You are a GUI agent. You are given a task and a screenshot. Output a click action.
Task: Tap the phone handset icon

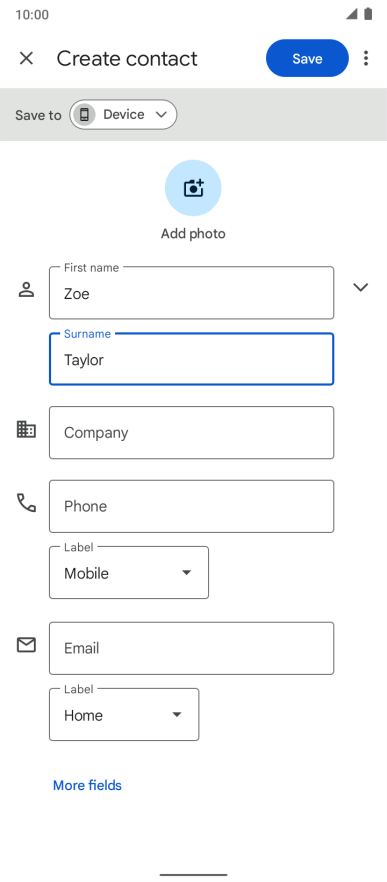pyautogui.click(x=26, y=502)
